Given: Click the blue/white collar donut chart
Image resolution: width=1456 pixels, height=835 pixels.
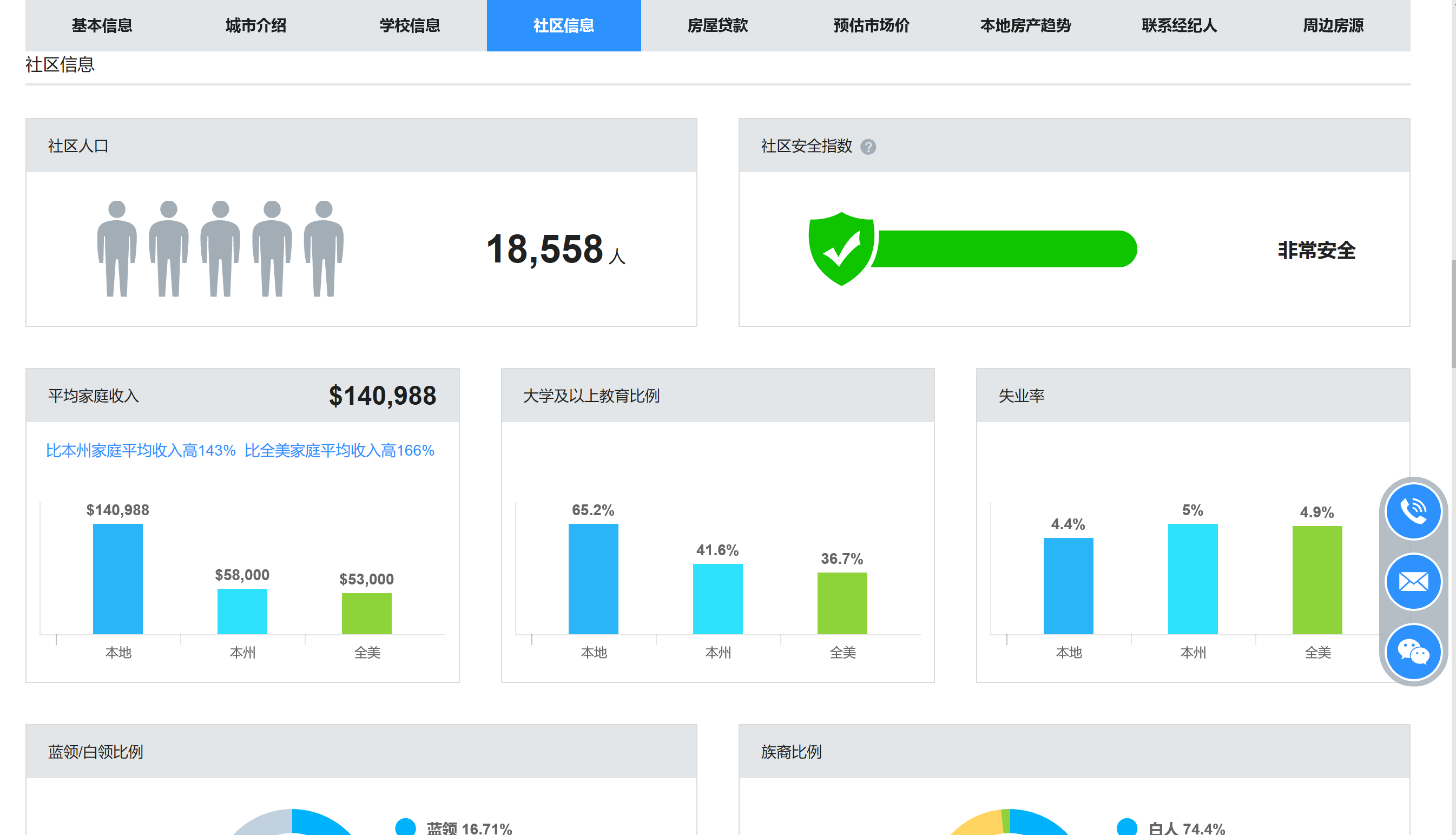Looking at the screenshot, I should [x=292, y=823].
